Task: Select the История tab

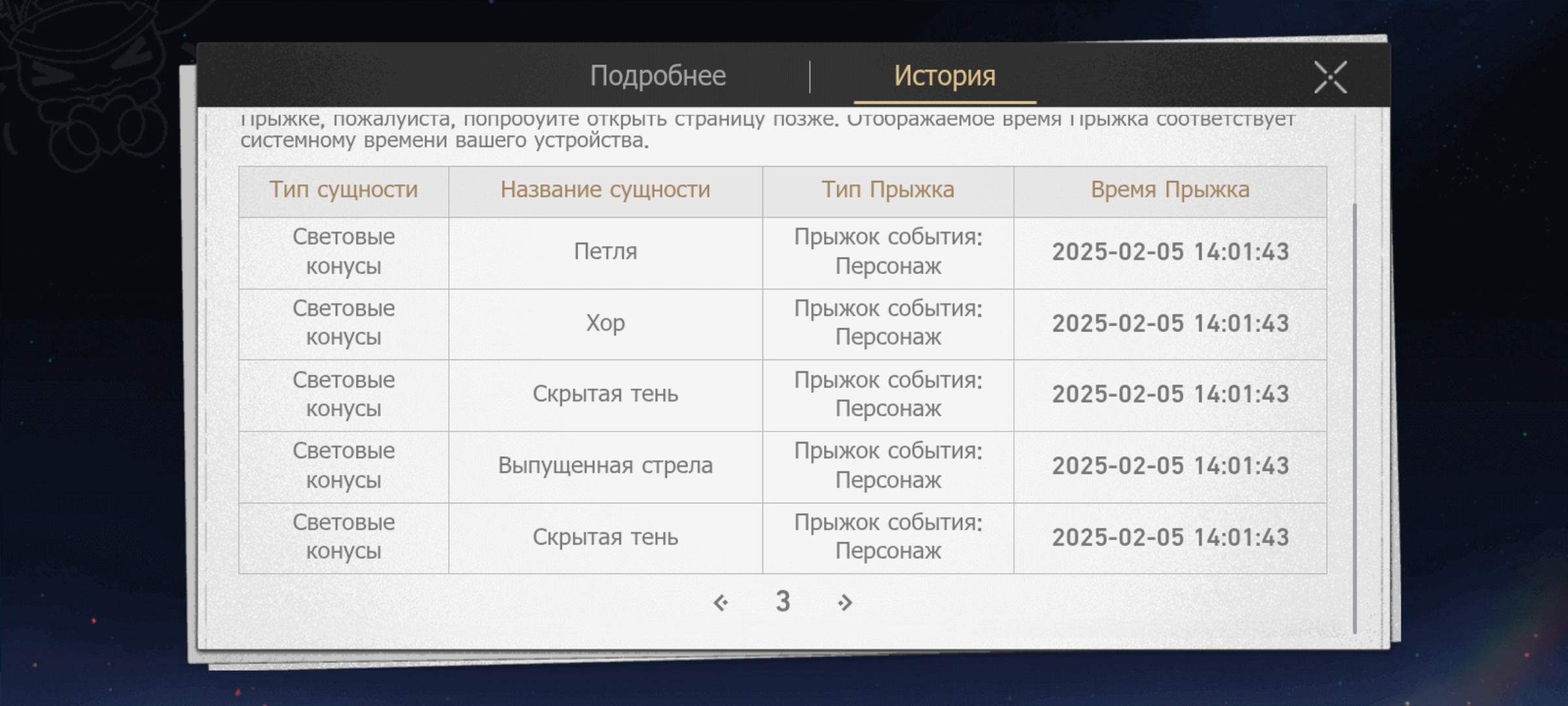Action: click(944, 76)
